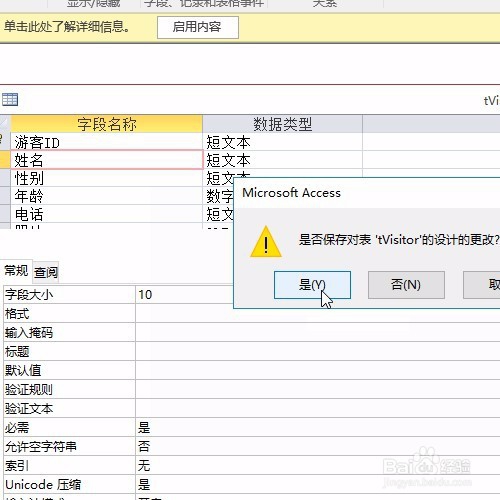Decline saving with 否(N) button
500x500 pixels.
tap(406, 285)
